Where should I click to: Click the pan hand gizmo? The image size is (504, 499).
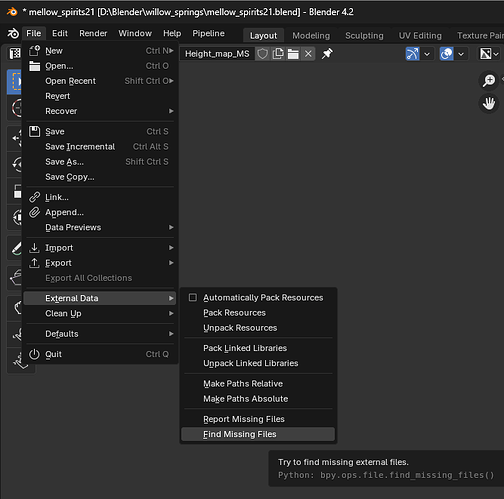[489, 104]
